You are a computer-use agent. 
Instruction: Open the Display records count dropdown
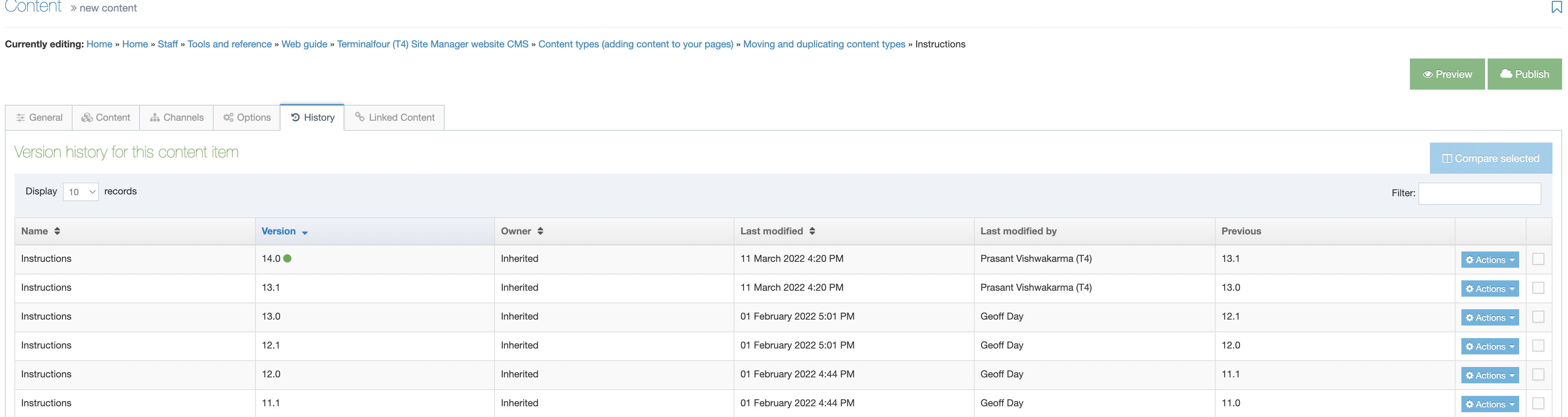(x=81, y=192)
